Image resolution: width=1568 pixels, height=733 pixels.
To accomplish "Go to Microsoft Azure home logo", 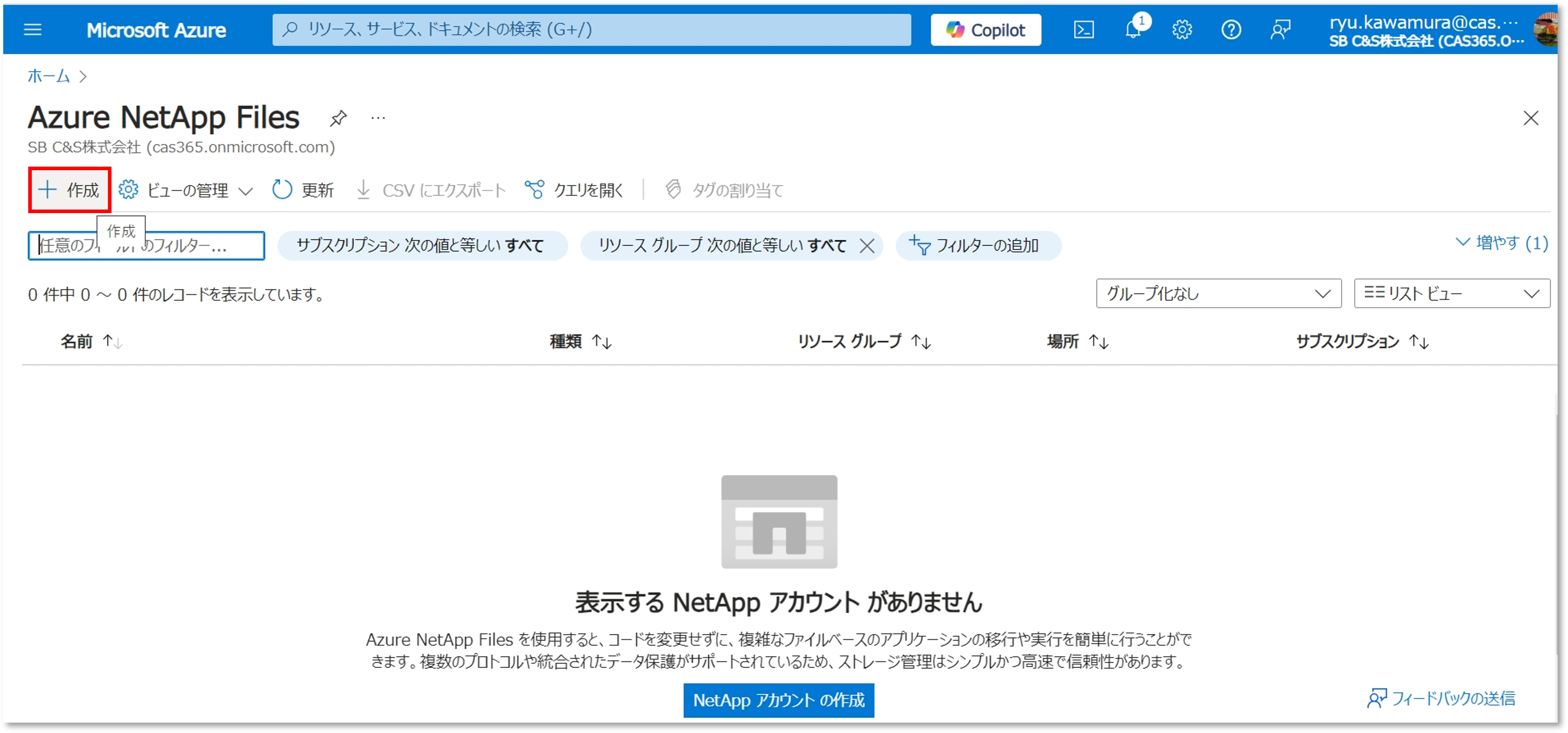I will pos(156,30).
